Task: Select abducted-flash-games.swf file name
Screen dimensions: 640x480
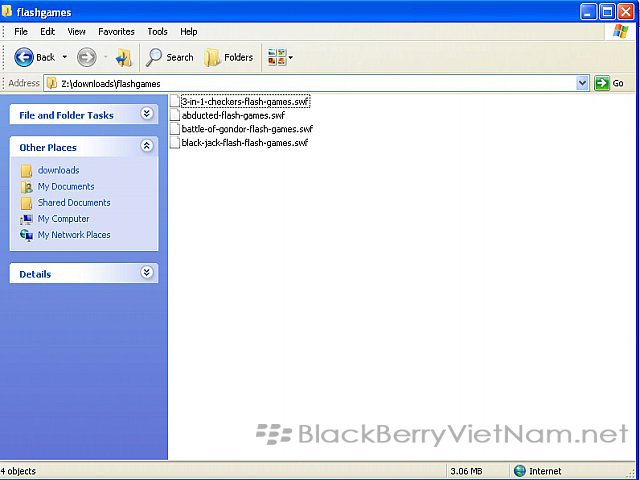Action: 233,115
